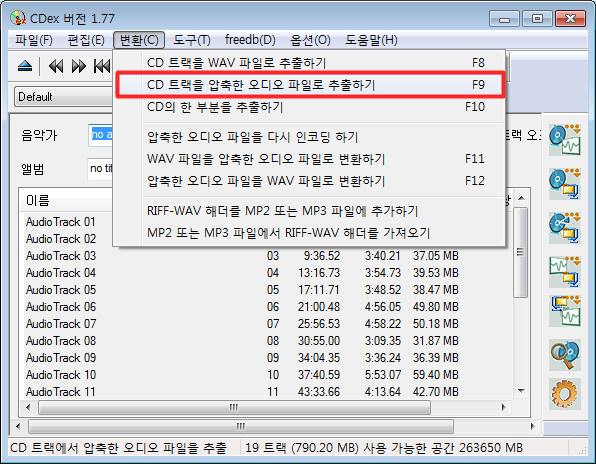The width and height of the screenshot is (596, 464).
Task: Choose 'CD 트랙을 WAV 파일로 추출하기' F8
Action: 309,63
